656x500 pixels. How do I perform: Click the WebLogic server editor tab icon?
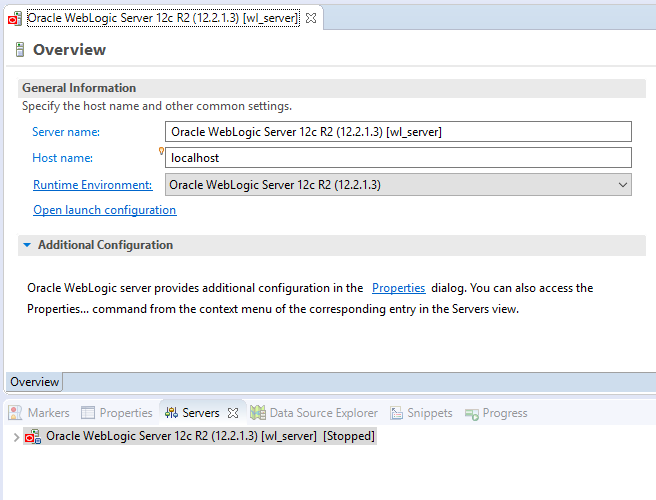tap(15, 18)
